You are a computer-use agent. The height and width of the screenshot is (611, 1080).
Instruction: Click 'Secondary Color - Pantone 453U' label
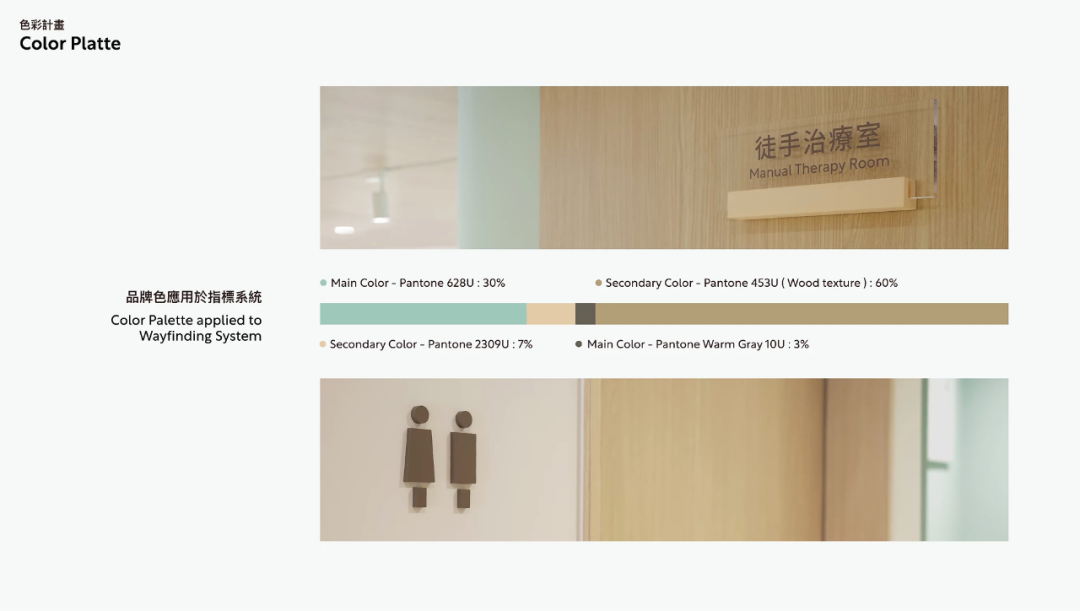[751, 282]
